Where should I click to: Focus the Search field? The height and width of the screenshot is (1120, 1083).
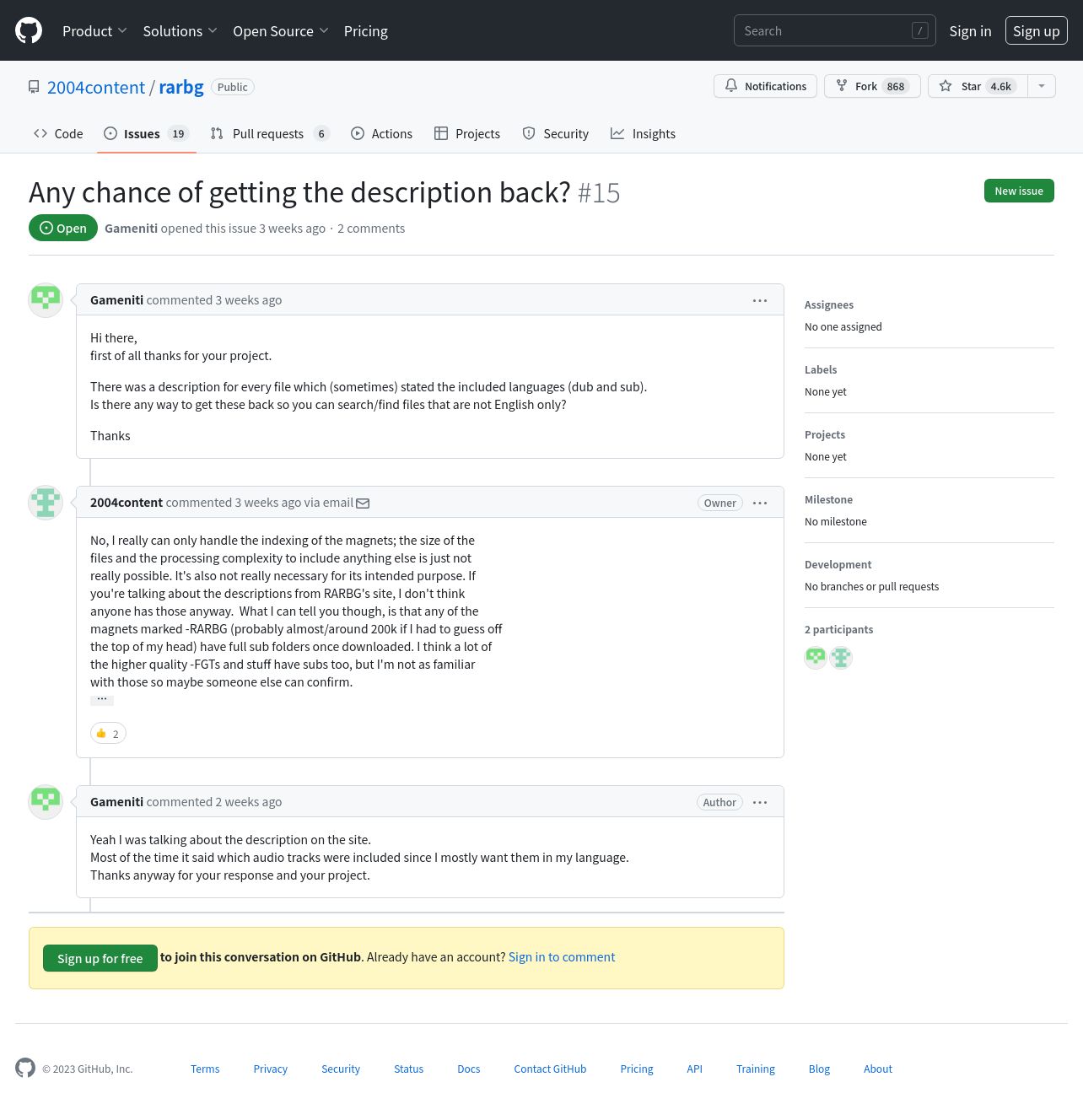(x=834, y=30)
